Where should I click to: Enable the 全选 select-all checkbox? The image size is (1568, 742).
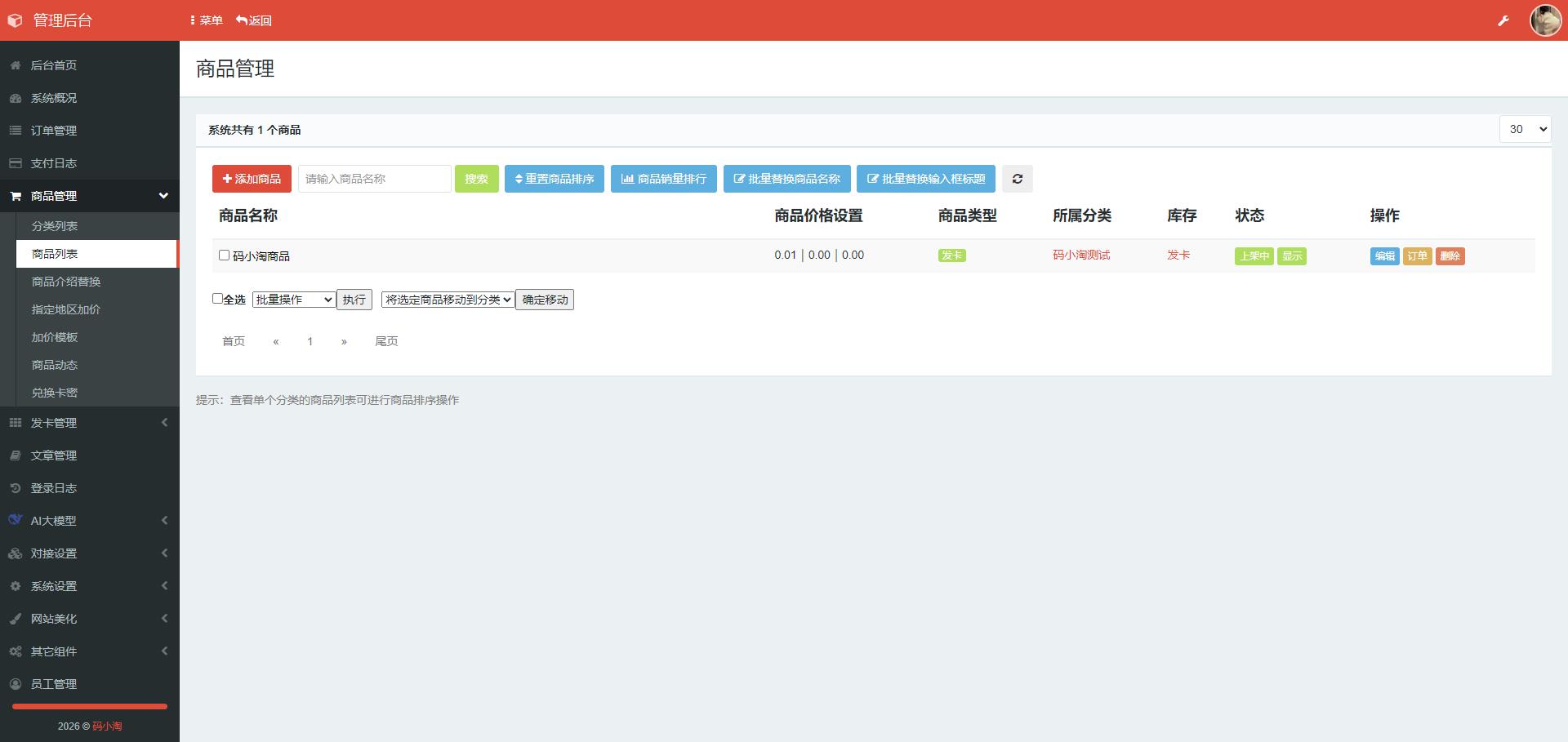tap(217, 299)
